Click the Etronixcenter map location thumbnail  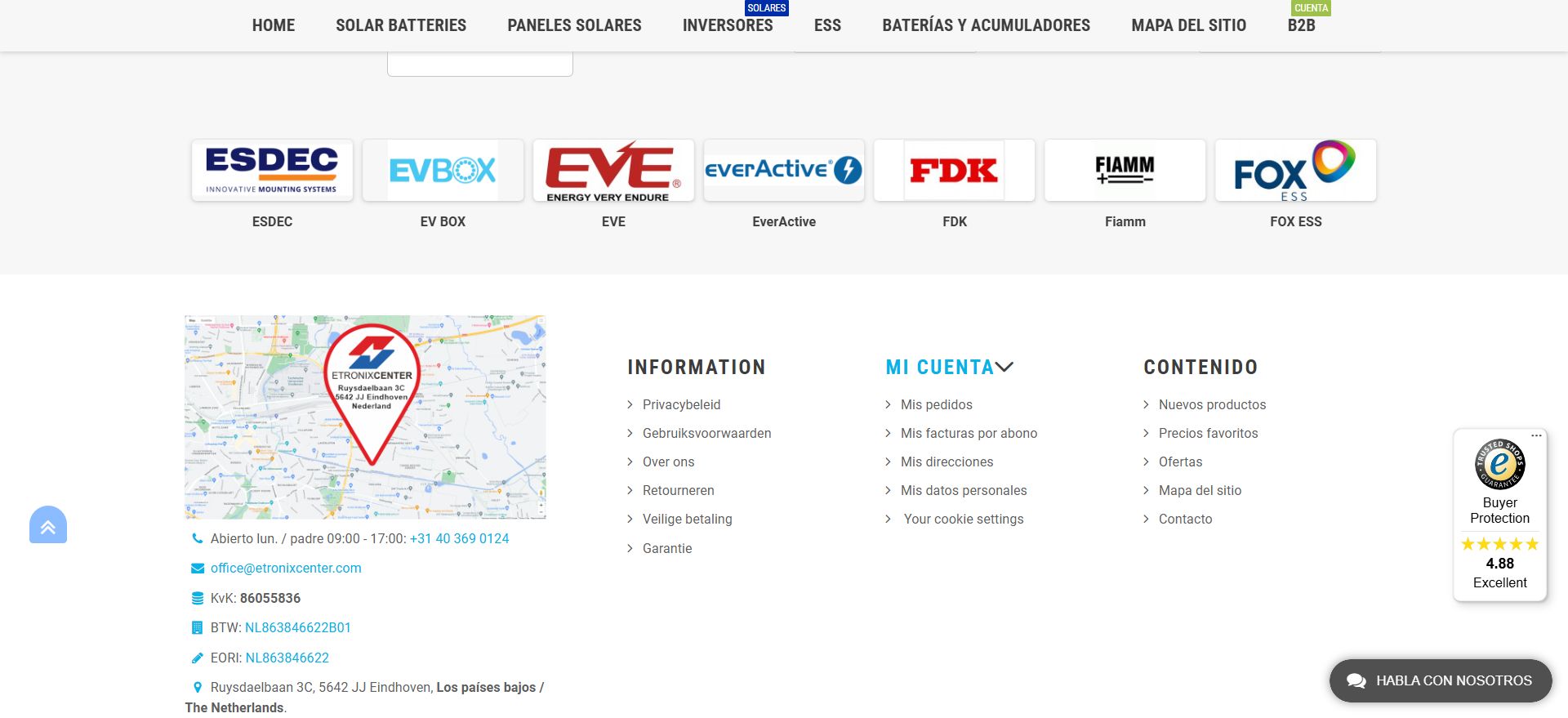pyautogui.click(x=365, y=417)
